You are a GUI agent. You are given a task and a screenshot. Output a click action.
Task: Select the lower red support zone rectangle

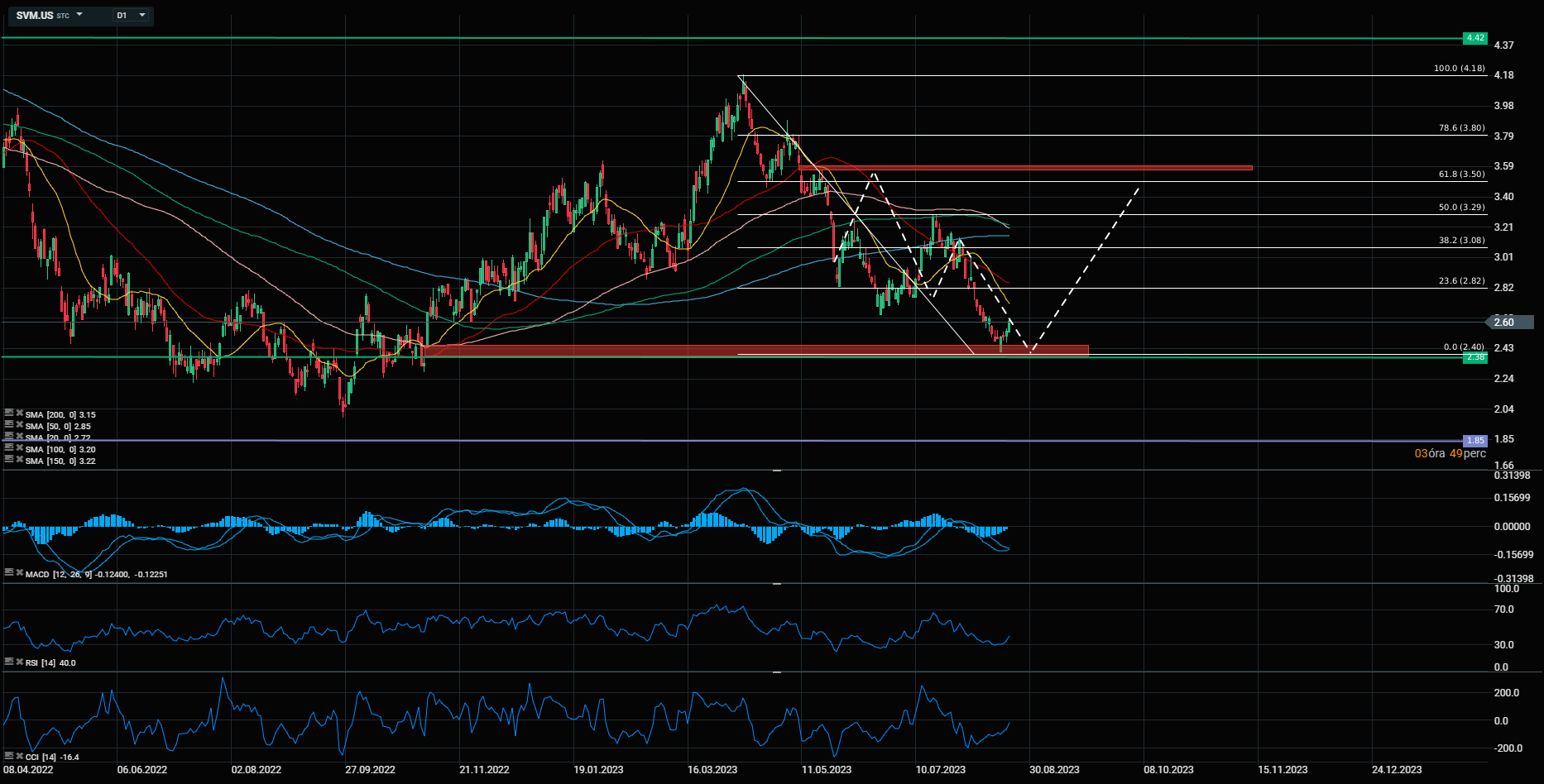(755, 351)
